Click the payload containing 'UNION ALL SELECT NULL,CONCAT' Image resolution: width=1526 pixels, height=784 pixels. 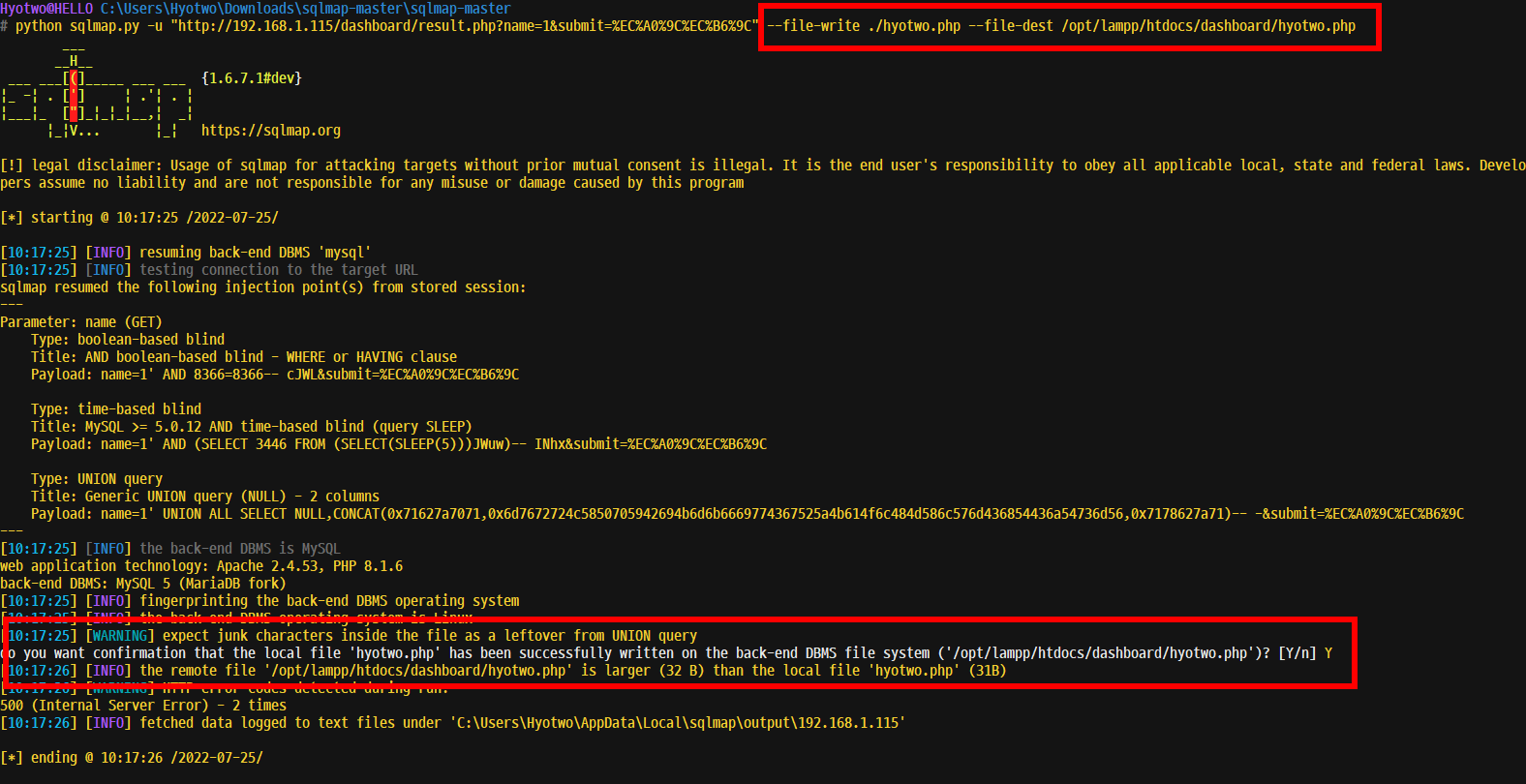click(x=748, y=514)
